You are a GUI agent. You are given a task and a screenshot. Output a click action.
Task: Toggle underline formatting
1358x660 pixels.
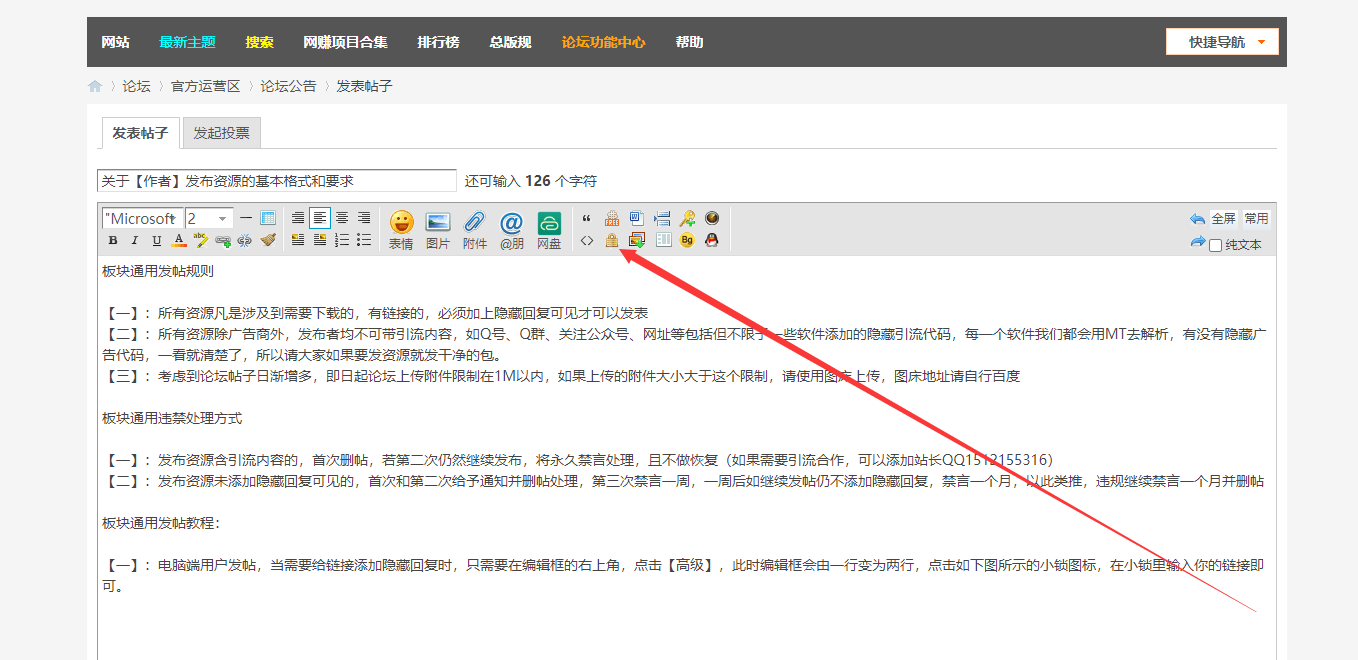(157, 240)
